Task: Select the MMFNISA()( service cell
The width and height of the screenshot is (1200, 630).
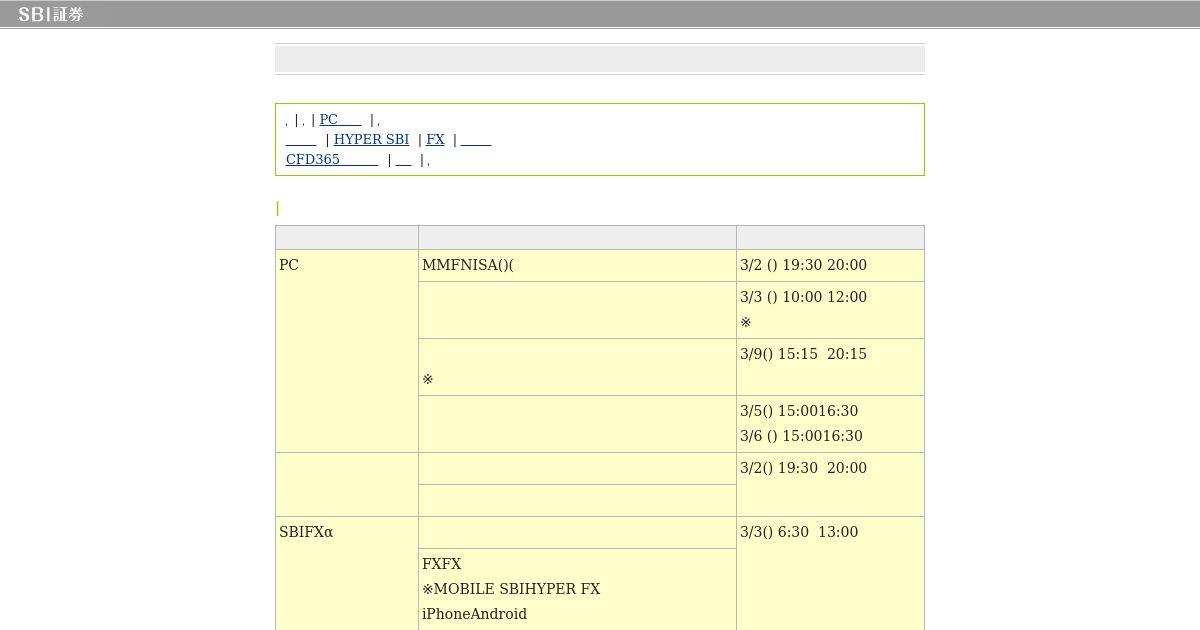Action: click(x=577, y=265)
